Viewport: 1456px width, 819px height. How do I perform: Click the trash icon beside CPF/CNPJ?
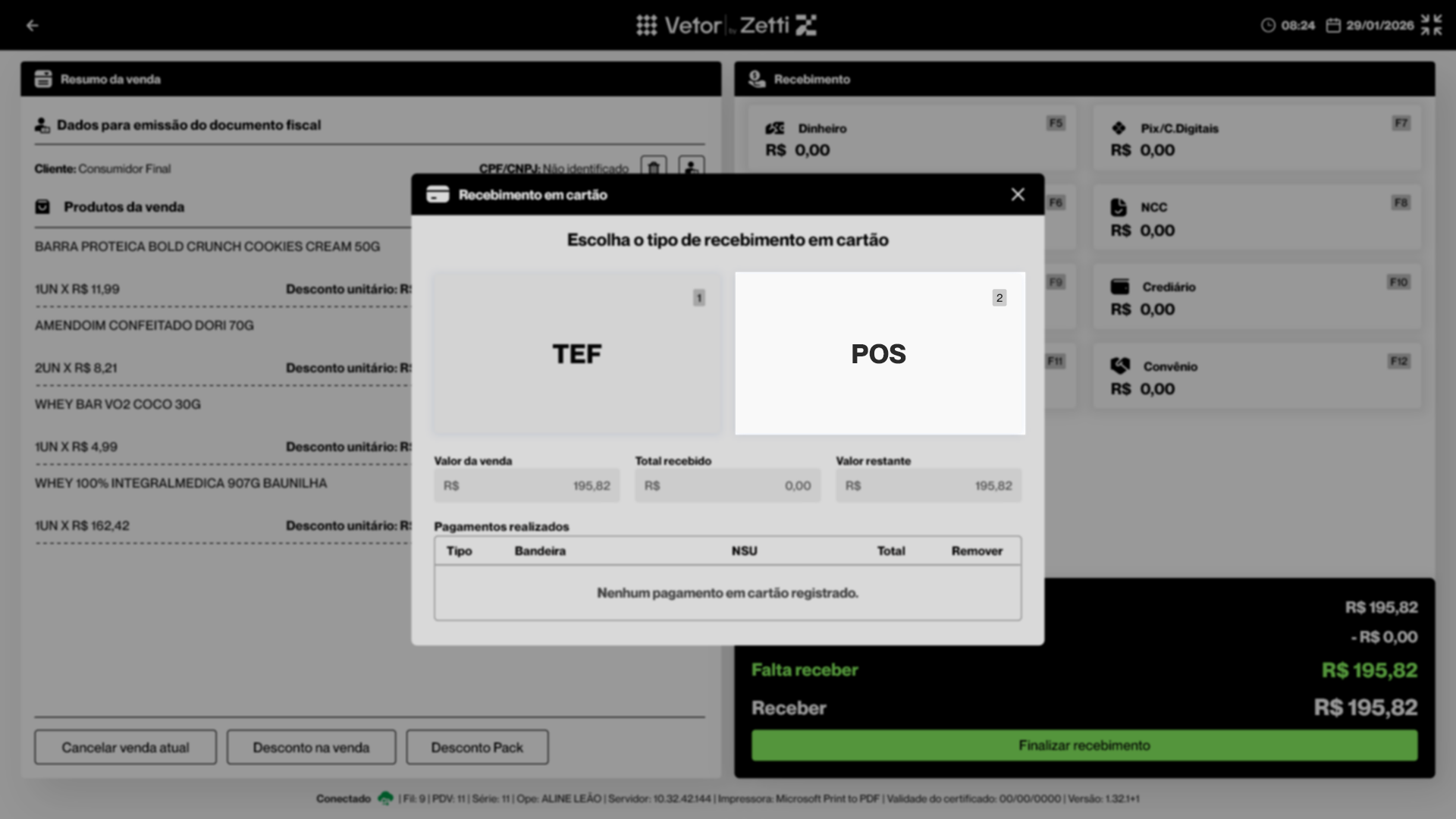(654, 167)
